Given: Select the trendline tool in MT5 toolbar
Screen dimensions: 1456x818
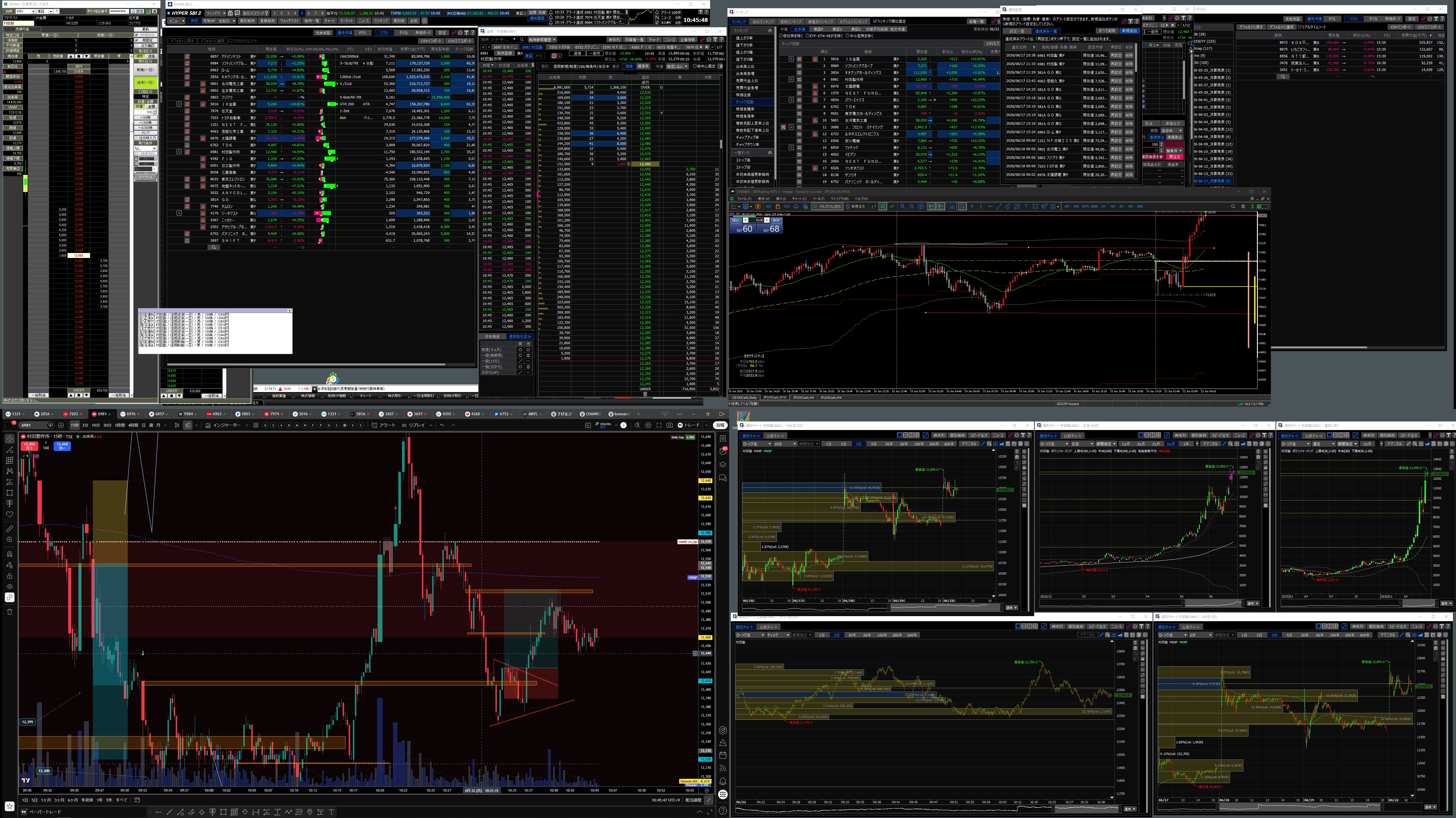Looking at the screenshot, I should point(999,206).
